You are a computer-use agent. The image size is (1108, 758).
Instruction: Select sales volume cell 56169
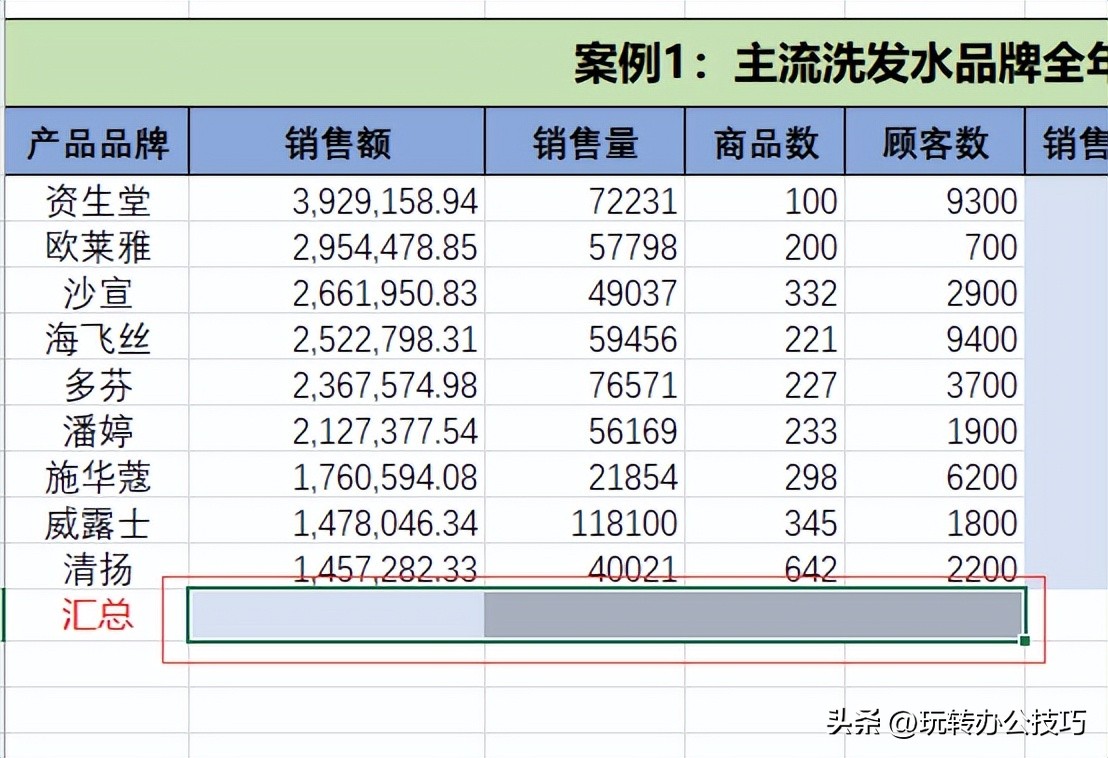(x=585, y=429)
